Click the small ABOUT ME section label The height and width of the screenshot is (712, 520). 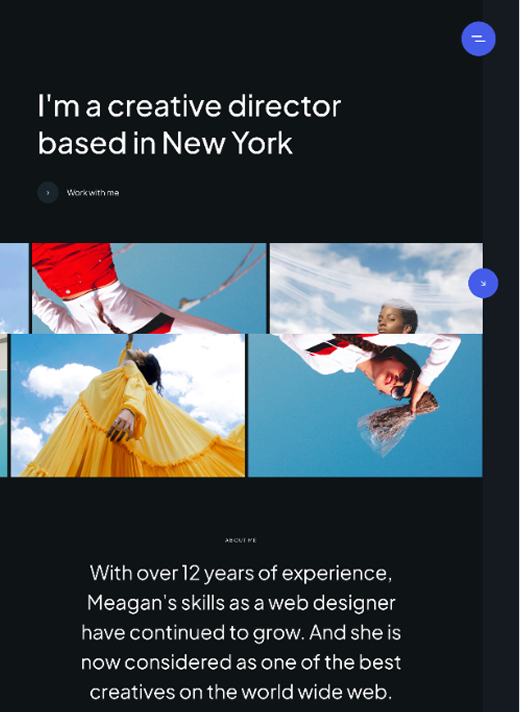241,540
